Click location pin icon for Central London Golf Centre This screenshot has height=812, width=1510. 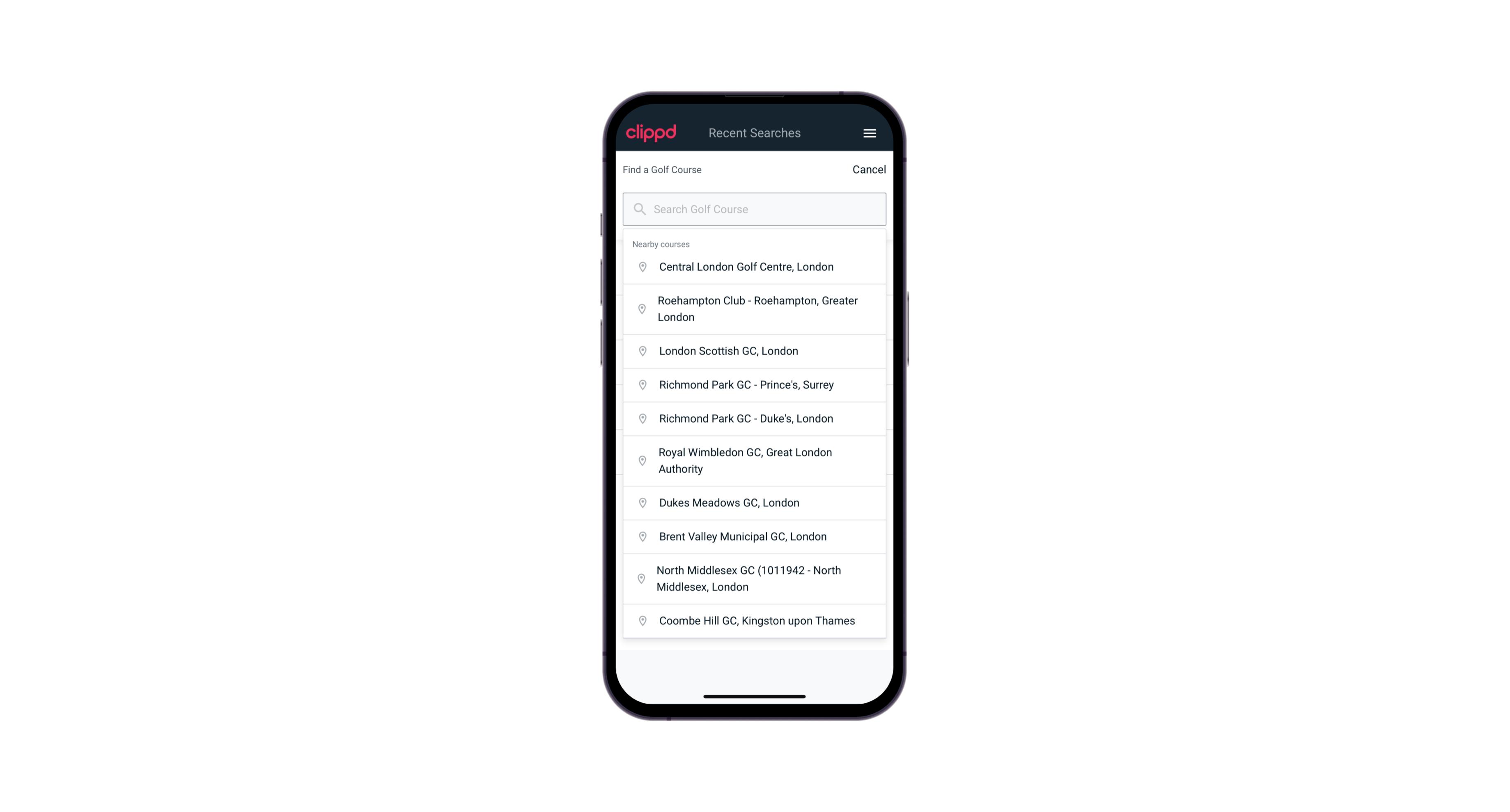(x=641, y=266)
